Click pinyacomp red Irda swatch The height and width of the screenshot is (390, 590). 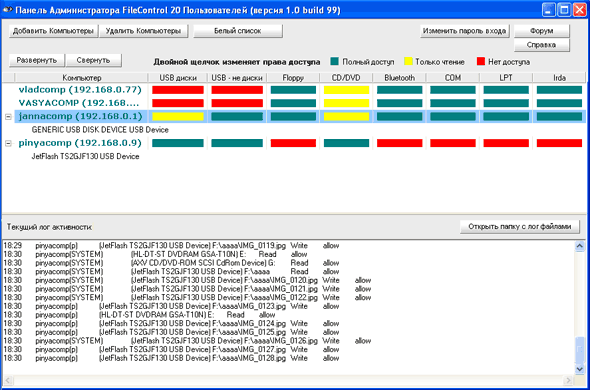[560, 143]
